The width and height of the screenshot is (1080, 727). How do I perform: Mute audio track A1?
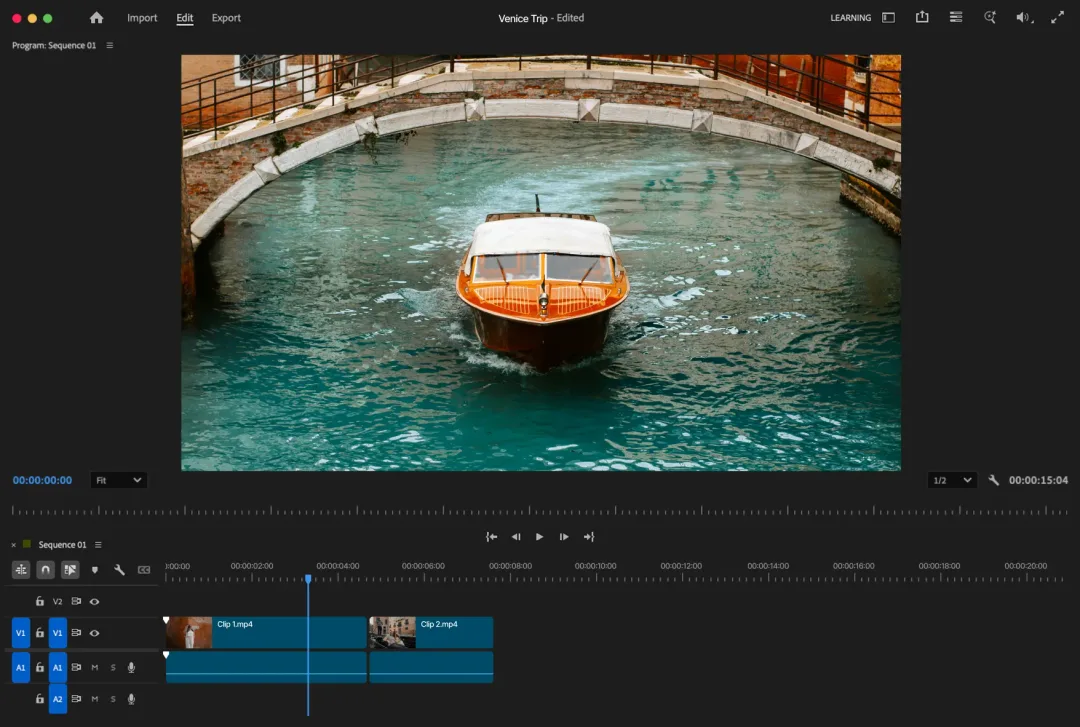(x=94, y=668)
